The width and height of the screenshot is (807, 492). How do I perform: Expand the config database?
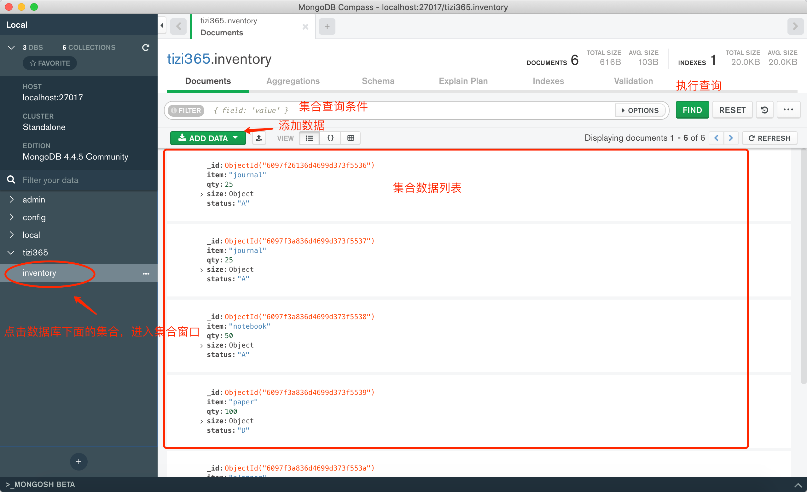(12, 217)
